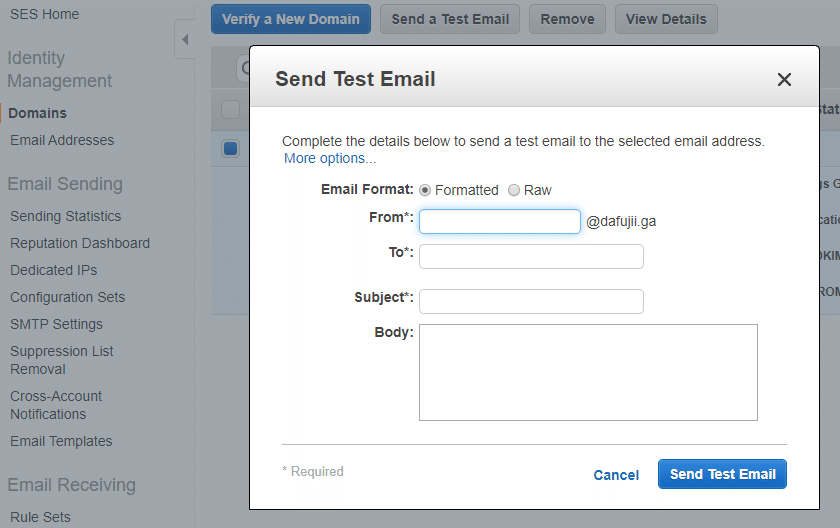
Task: Collapse the left navigation sidebar arrow
Action: pos(185,39)
